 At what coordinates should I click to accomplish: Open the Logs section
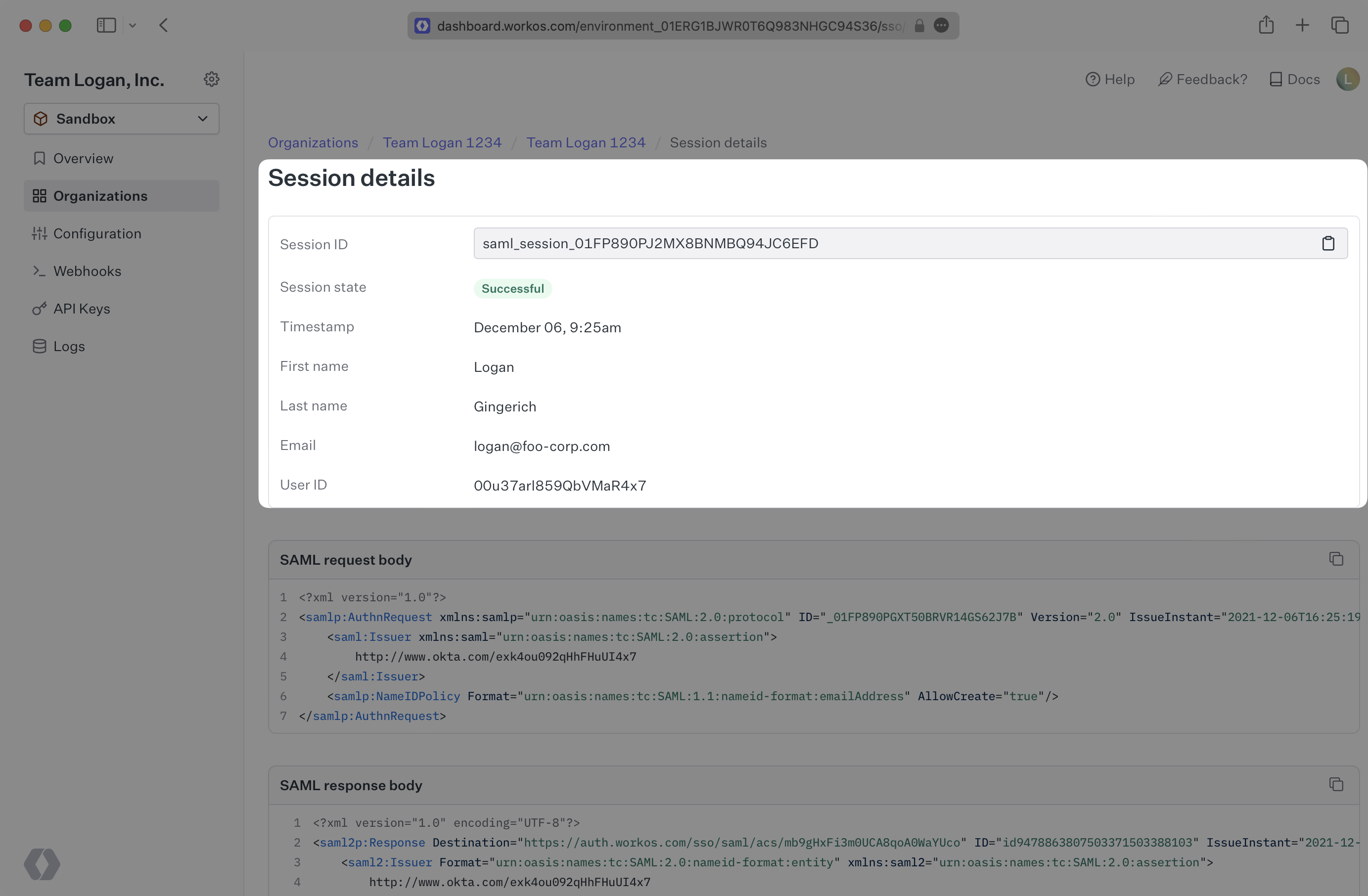[68, 346]
